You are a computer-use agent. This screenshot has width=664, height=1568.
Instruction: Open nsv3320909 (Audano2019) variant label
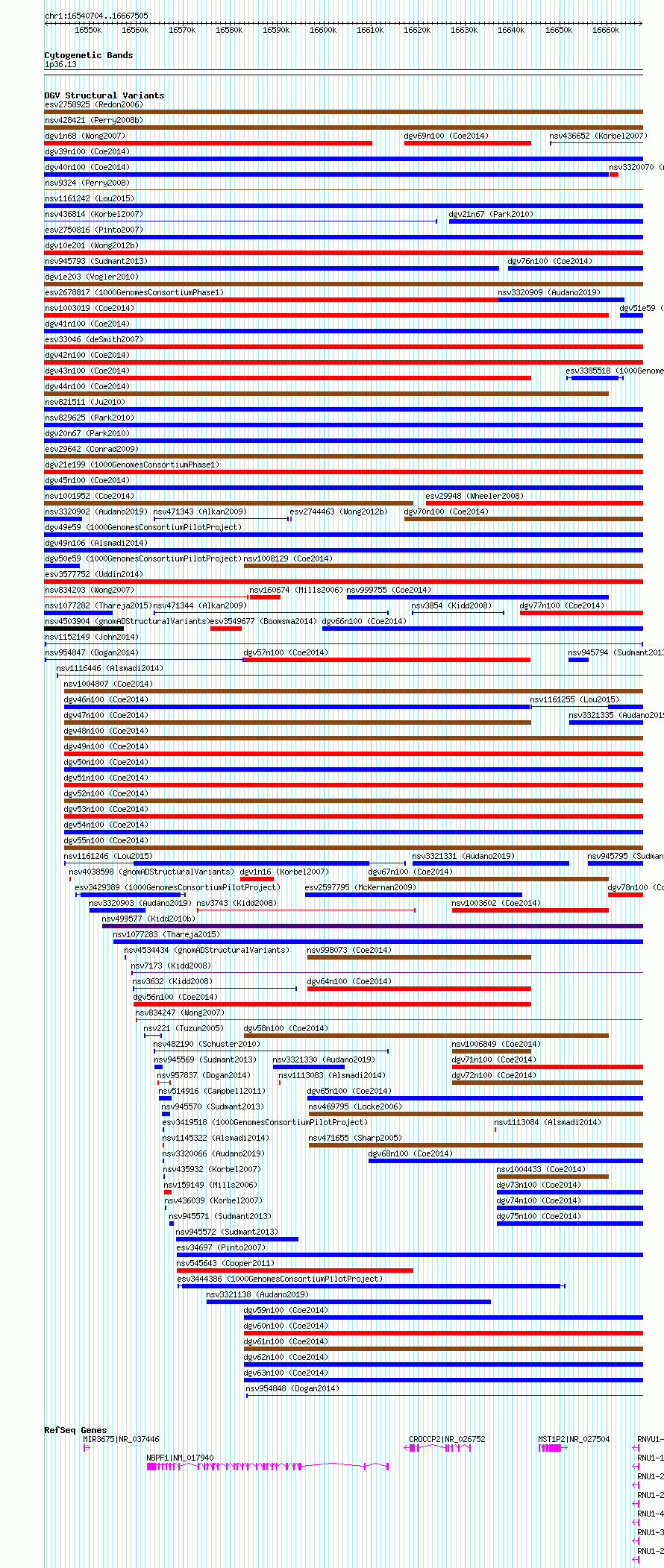pyautogui.click(x=549, y=292)
